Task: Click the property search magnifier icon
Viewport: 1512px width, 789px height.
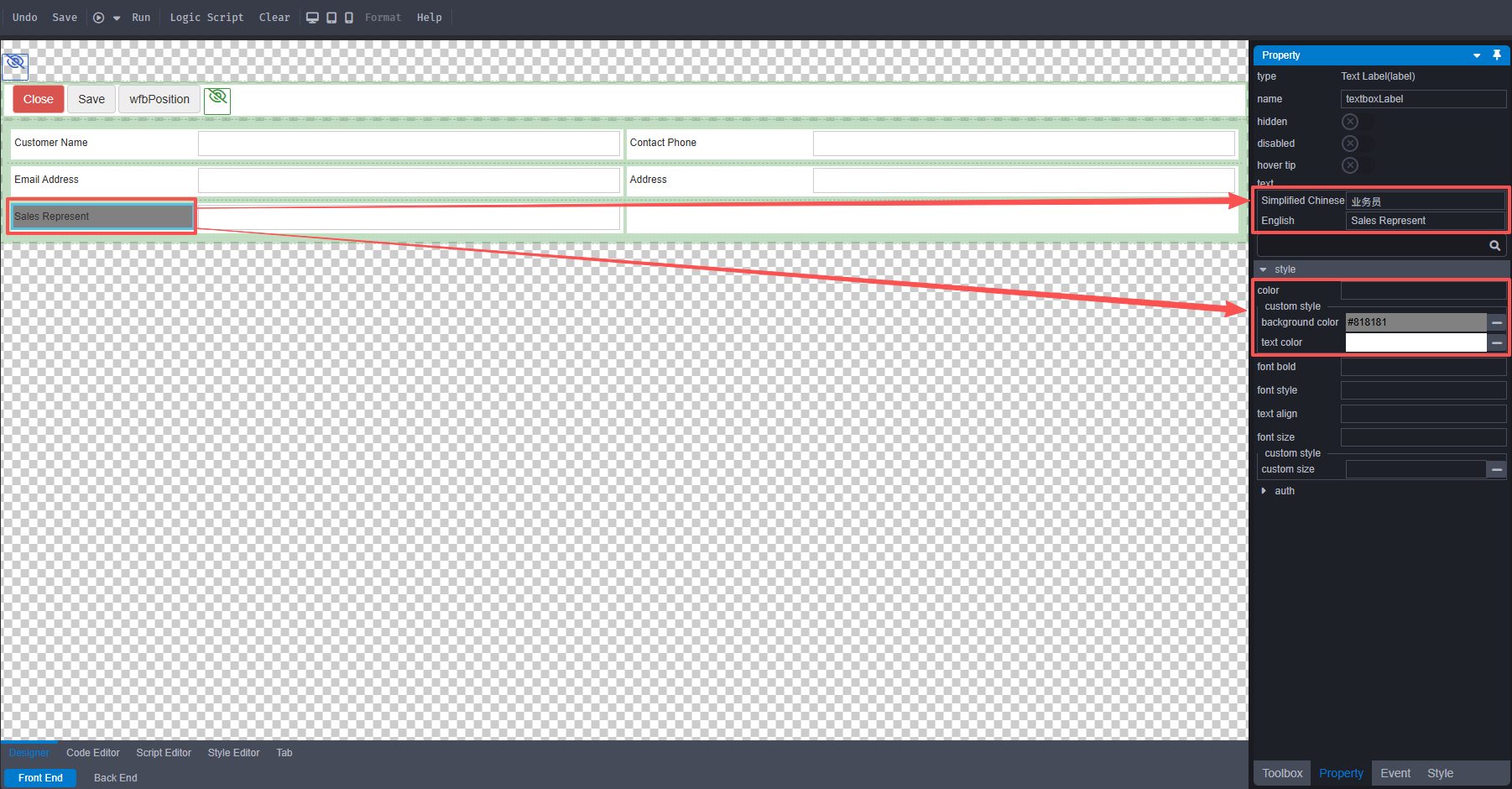Action: pyautogui.click(x=1494, y=246)
